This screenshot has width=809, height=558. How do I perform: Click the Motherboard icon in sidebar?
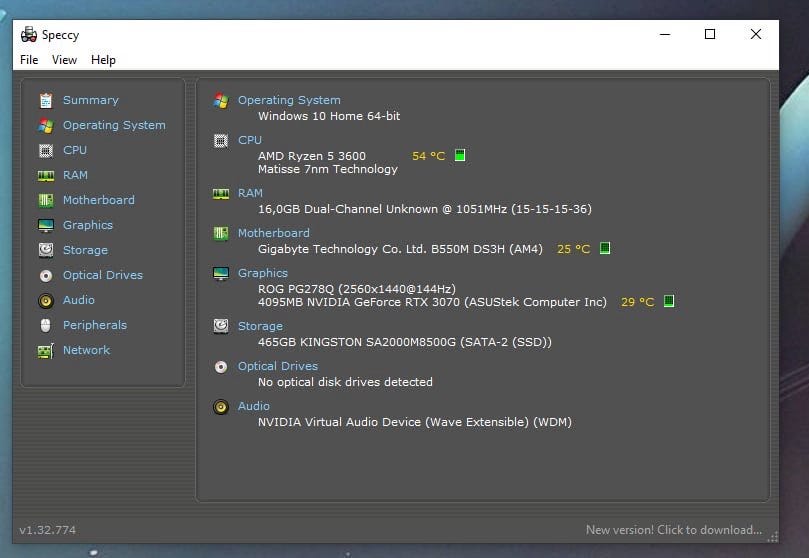pos(46,200)
